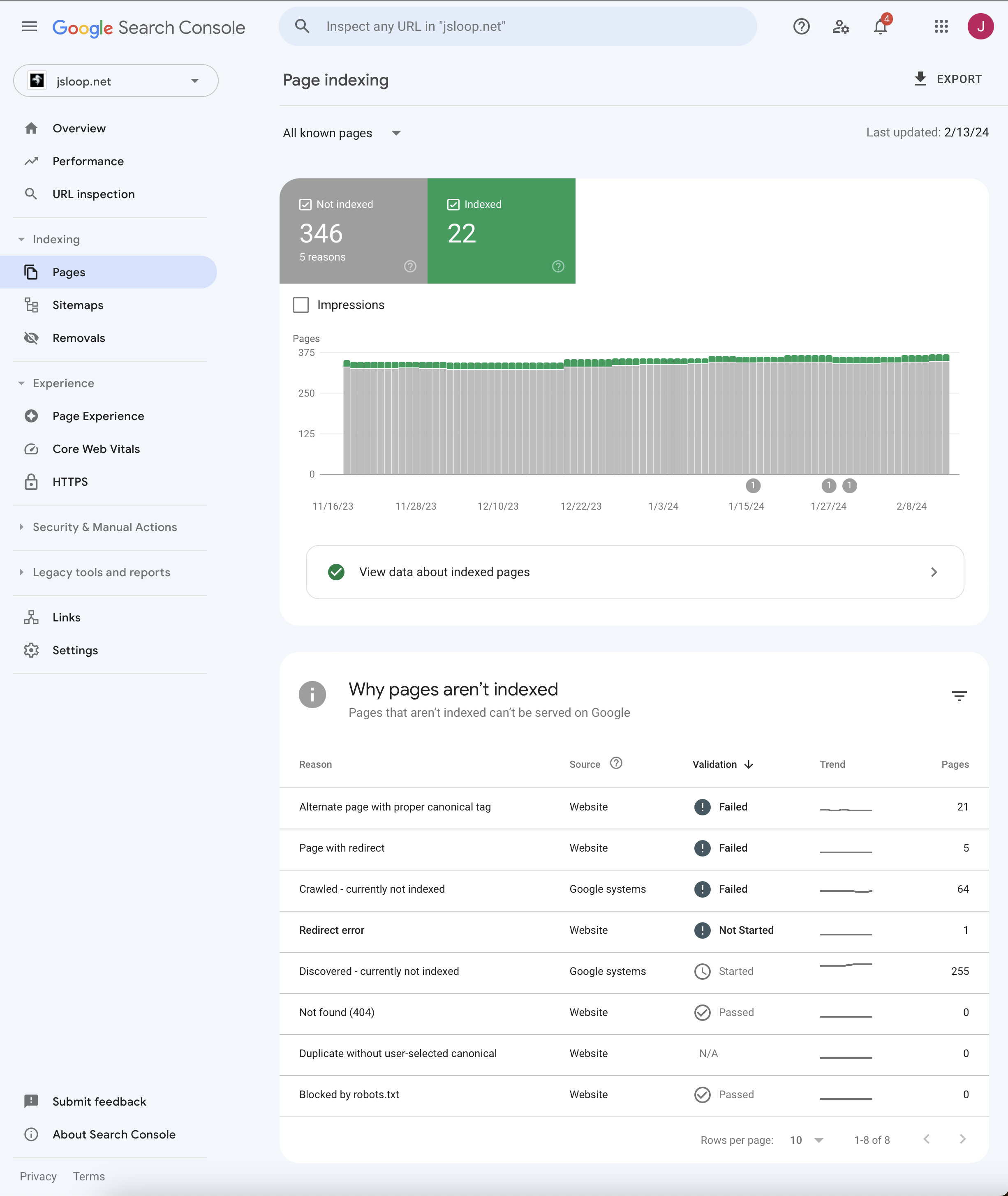Viewport: 1008px width, 1196px height.
Task: Open the Google apps grid
Action: (941, 27)
